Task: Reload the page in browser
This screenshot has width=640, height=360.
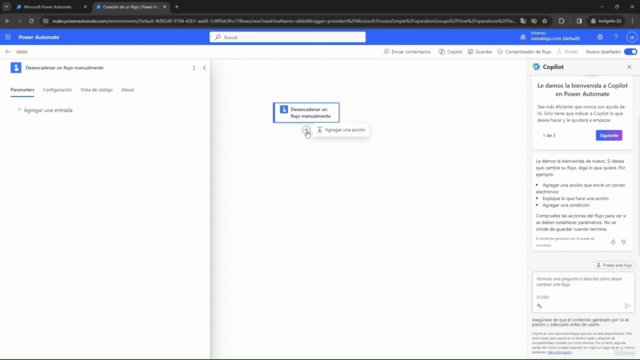Action: (31, 21)
